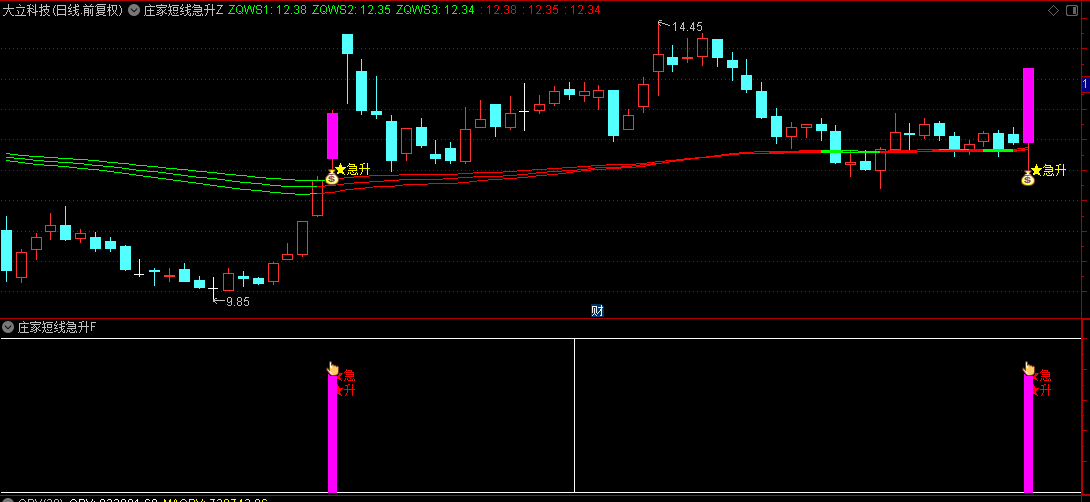Select the stock title 大立科技(日线.前复权)
This screenshot has height=502, width=1090.
[63, 10]
